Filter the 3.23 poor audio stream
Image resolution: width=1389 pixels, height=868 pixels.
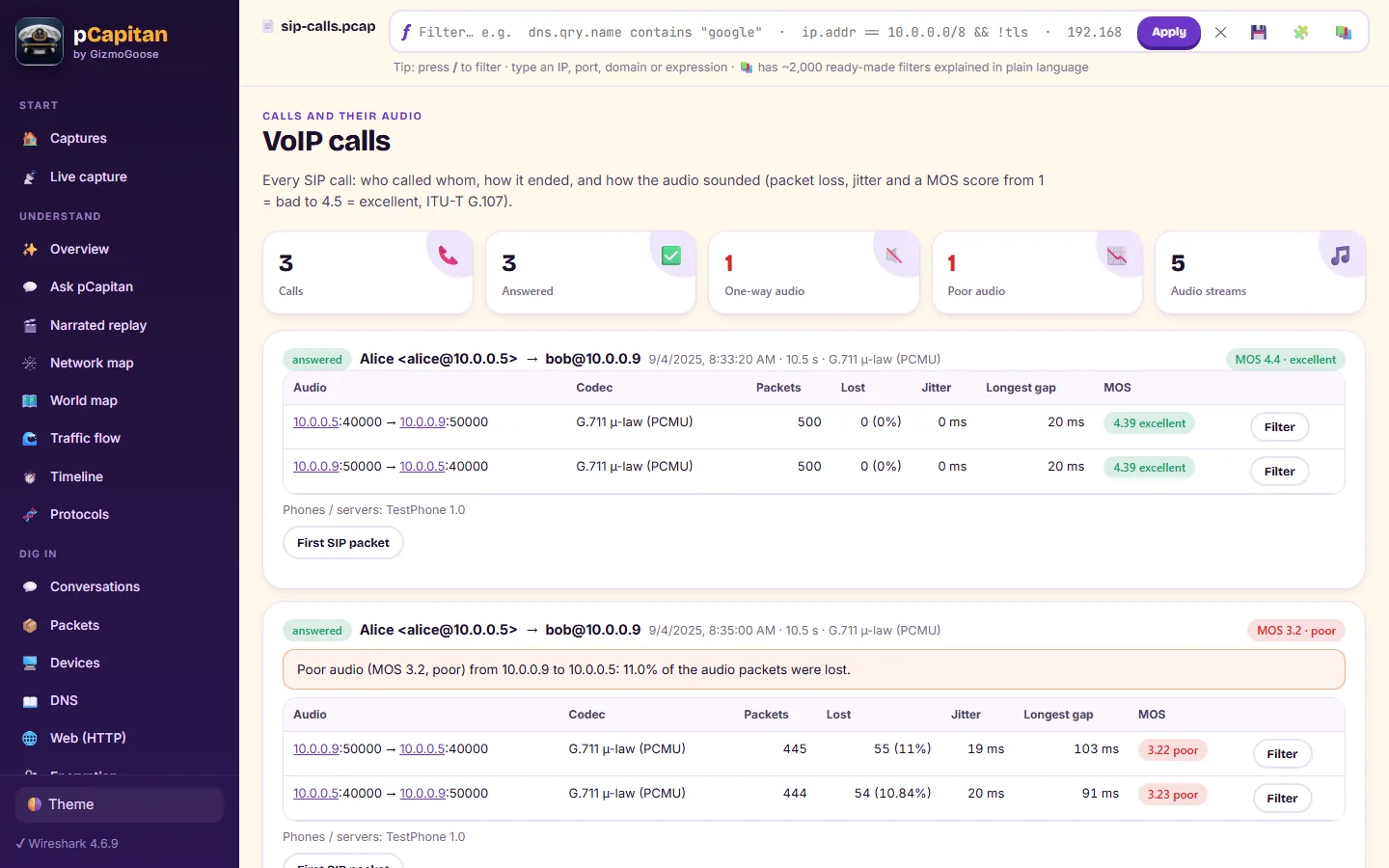pos(1282,799)
